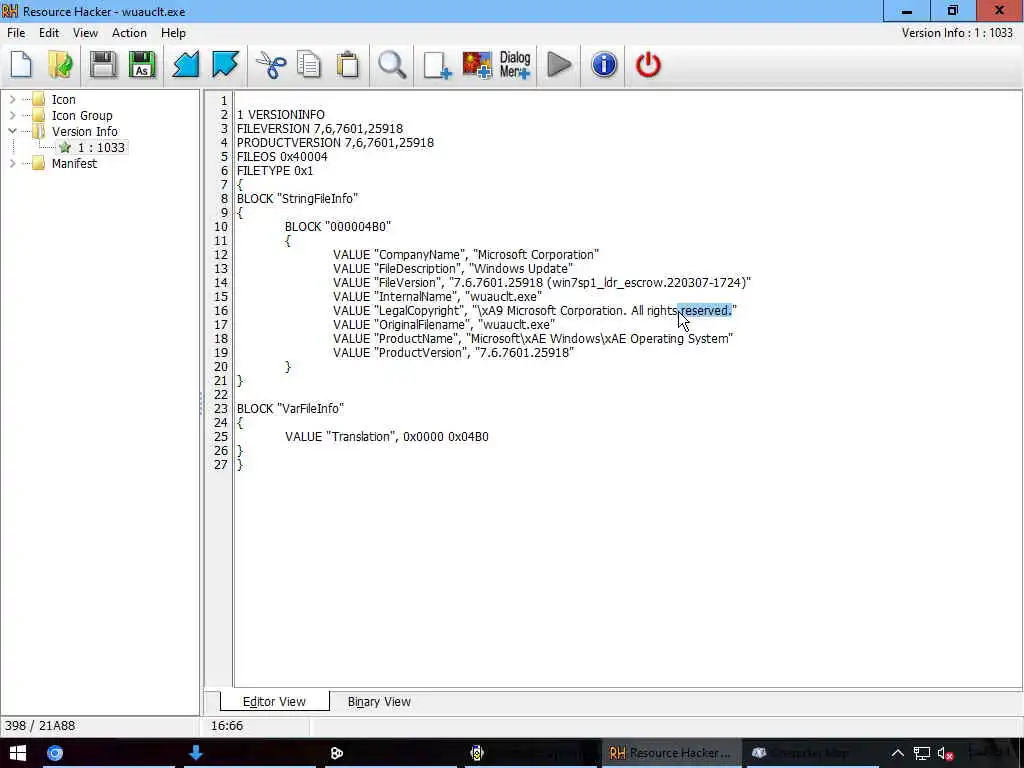1024x768 pixels.
Task: Click the 398 / 21A88 status bar entry
Action: pos(40,726)
